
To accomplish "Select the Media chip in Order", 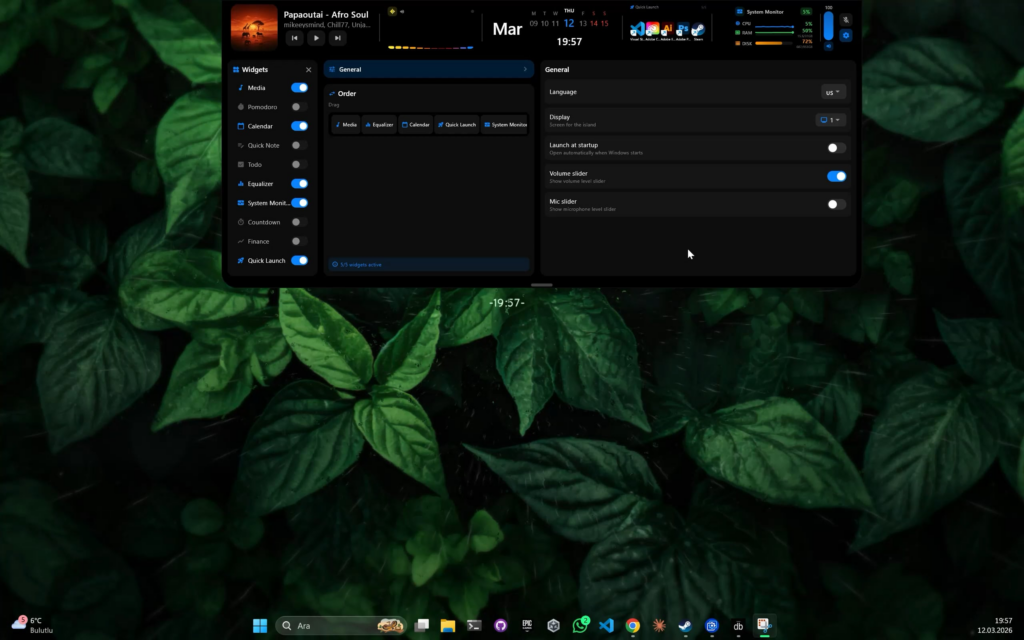I will click(x=345, y=125).
